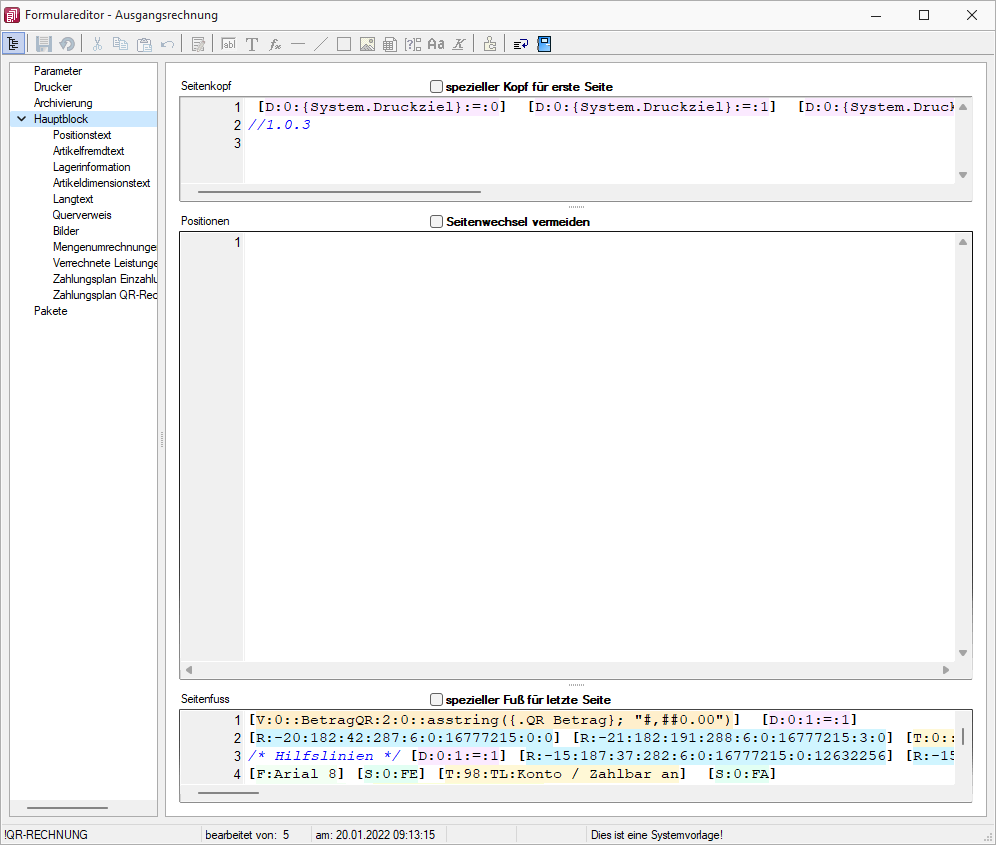
Task: Click the diagonal line tool icon
Action: (321, 44)
